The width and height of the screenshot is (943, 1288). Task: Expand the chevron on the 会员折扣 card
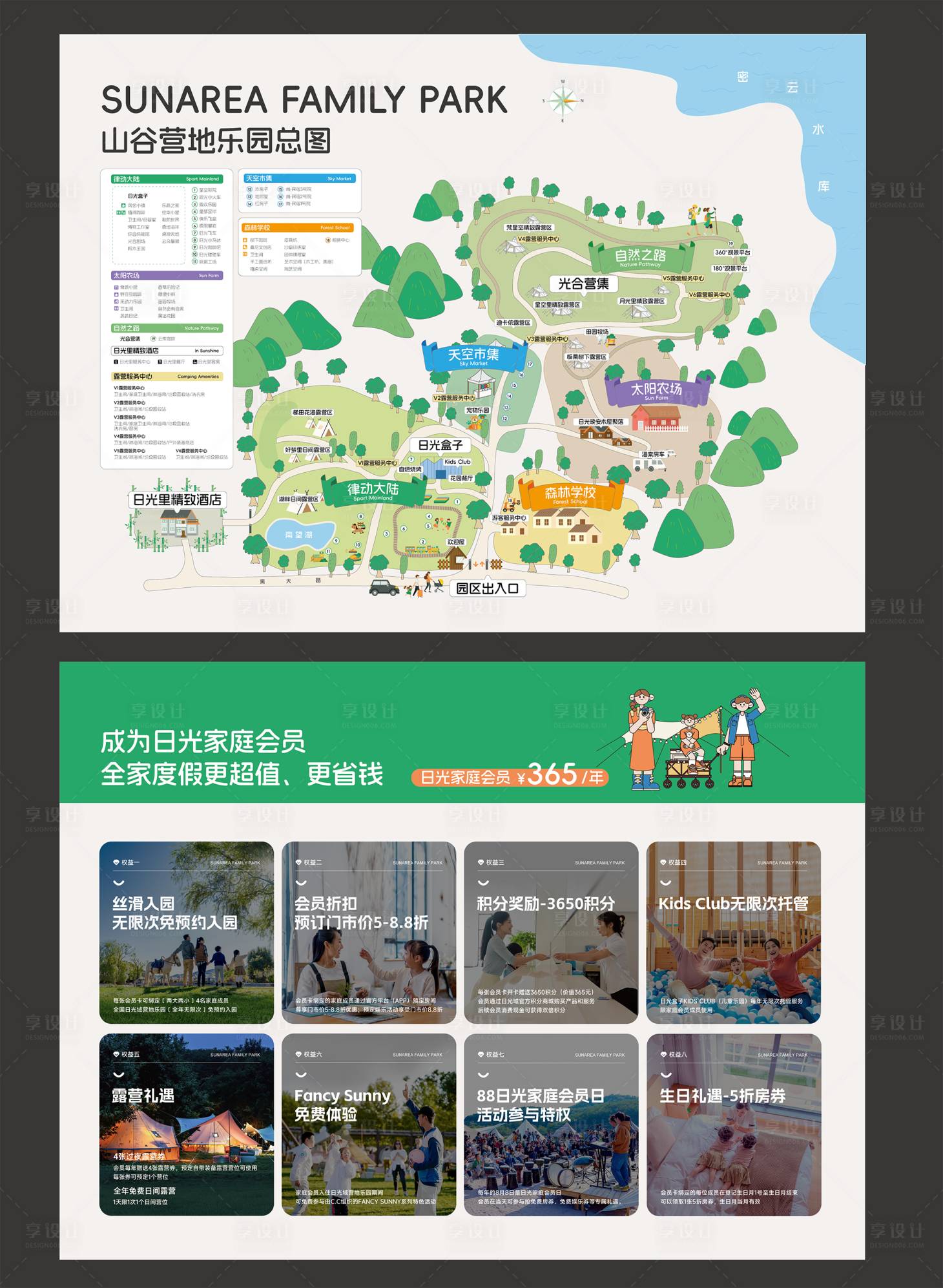pos(301,883)
